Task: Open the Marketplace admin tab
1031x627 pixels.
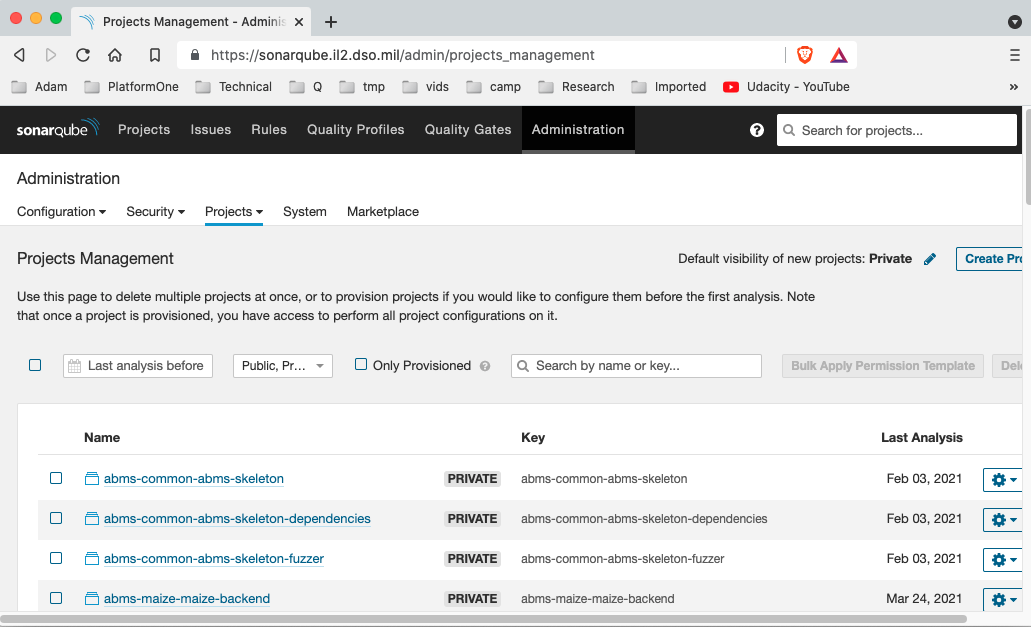Action: point(383,212)
